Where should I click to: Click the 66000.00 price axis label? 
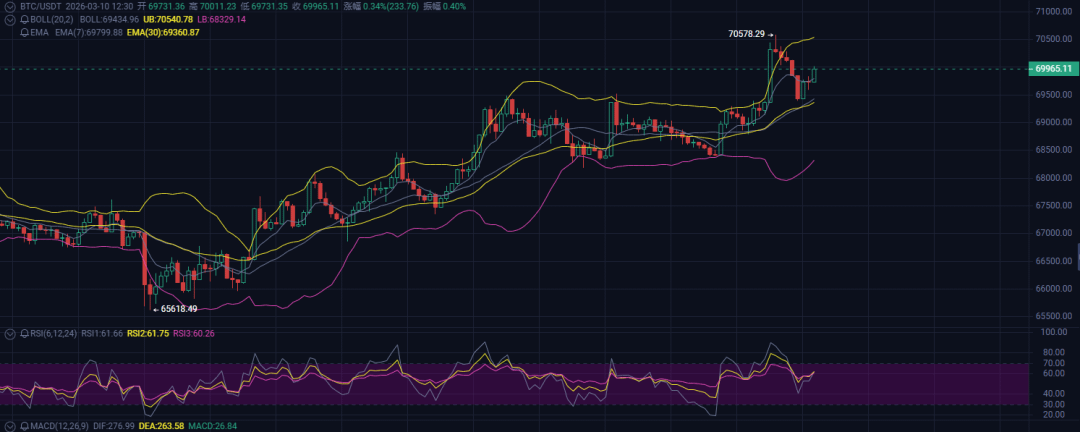tap(1054, 289)
